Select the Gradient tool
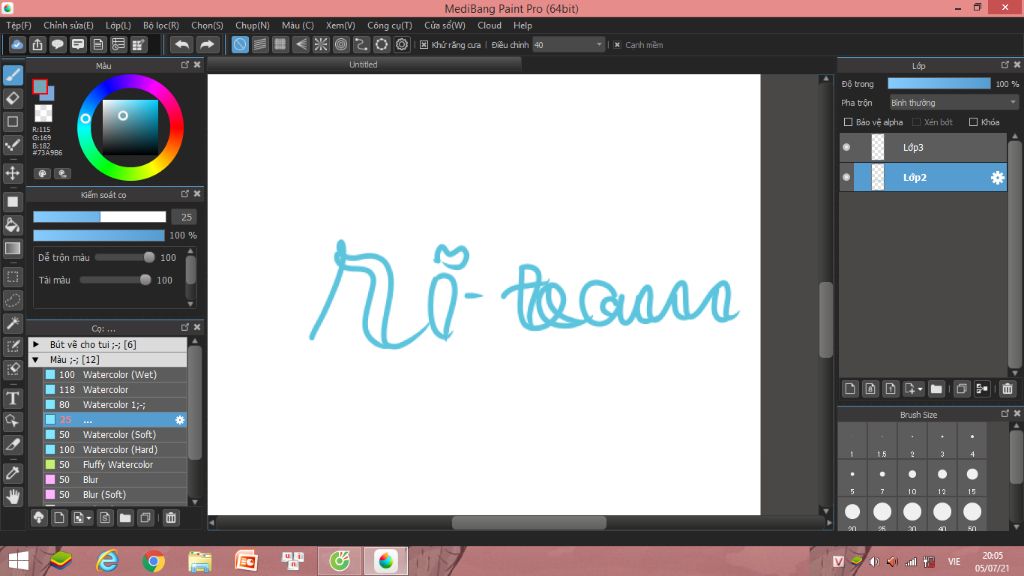The width and height of the screenshot is (1024, 576). point(13,249)
